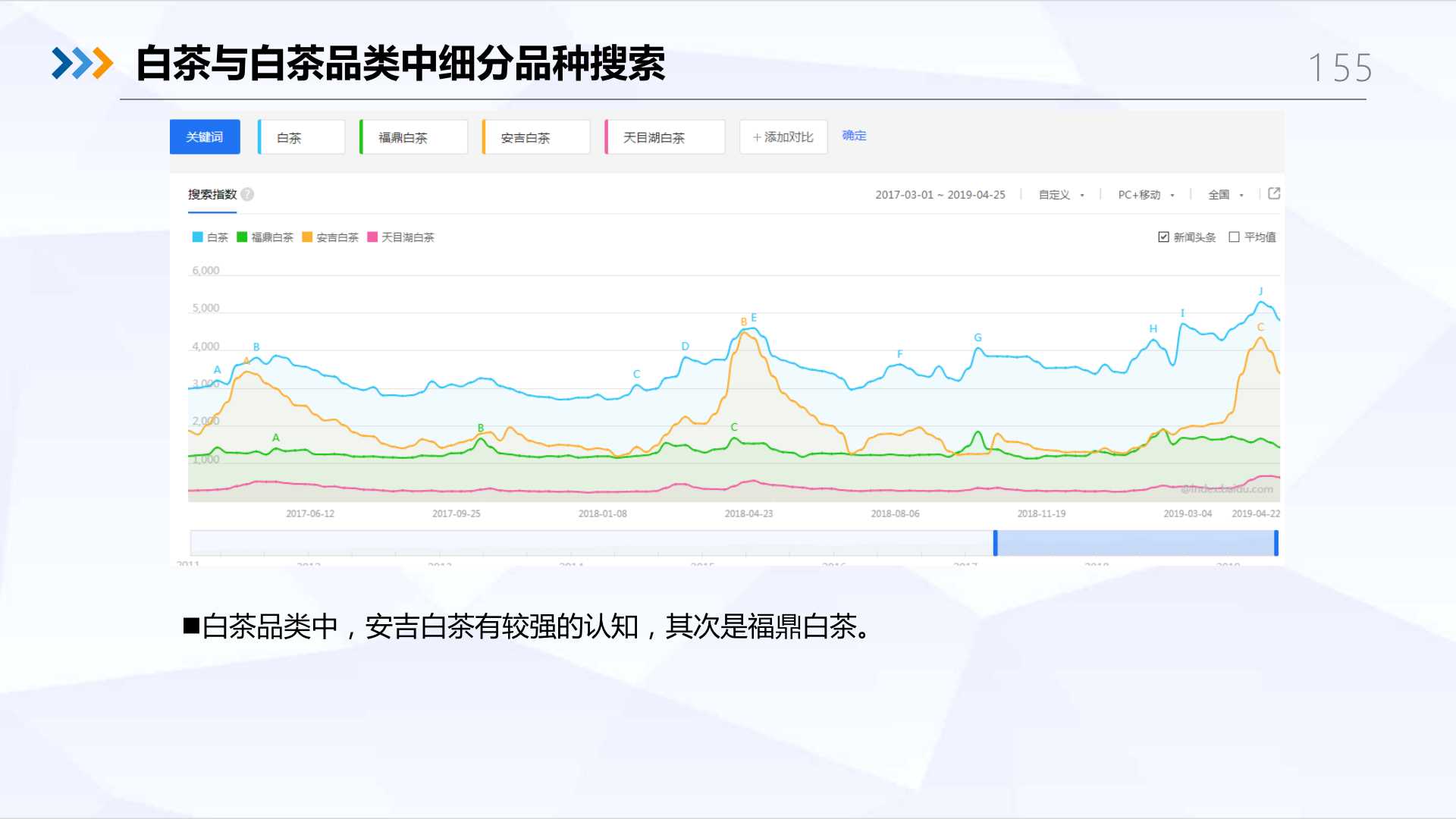The image size is (1456, 819).
Task: Click the 2019-03-04 axis date label
Action: [1188, 514]
